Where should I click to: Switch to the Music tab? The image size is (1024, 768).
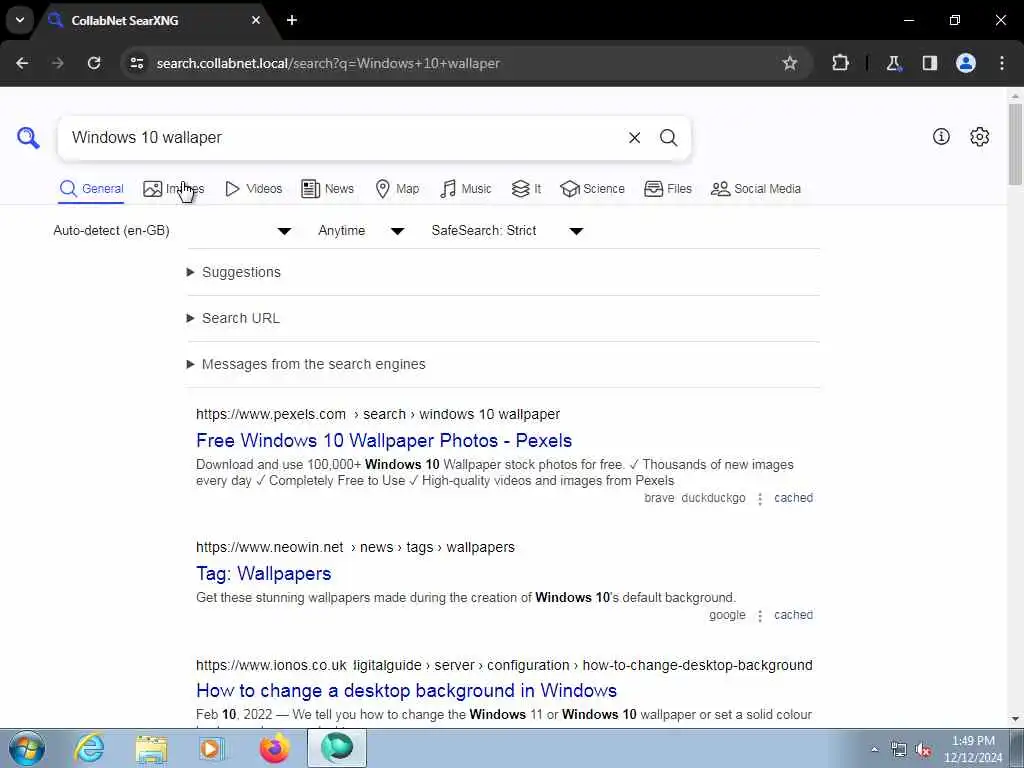pos(466,189)
